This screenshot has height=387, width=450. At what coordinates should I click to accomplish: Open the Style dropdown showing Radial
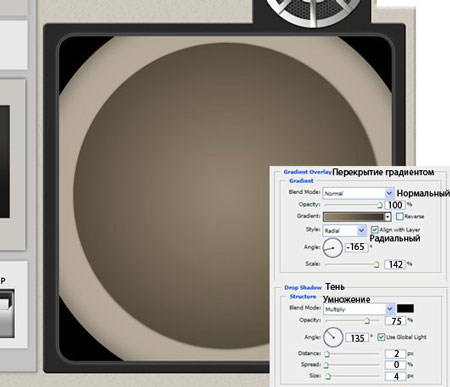[x=344, y=230]
